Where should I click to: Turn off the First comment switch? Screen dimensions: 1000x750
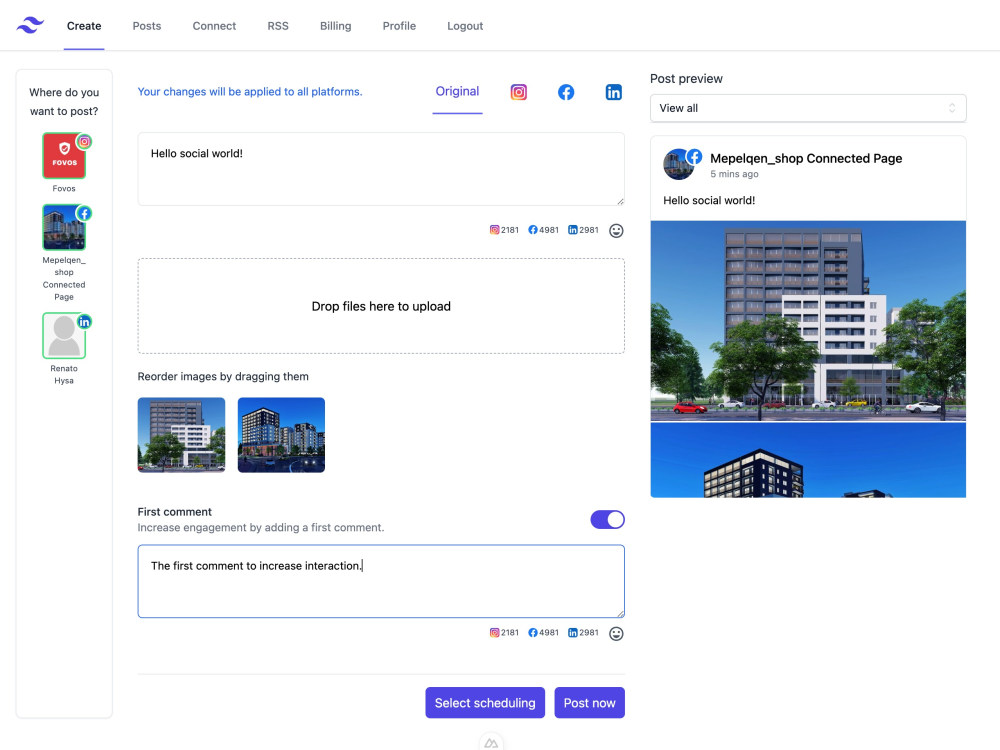[607, 520]
